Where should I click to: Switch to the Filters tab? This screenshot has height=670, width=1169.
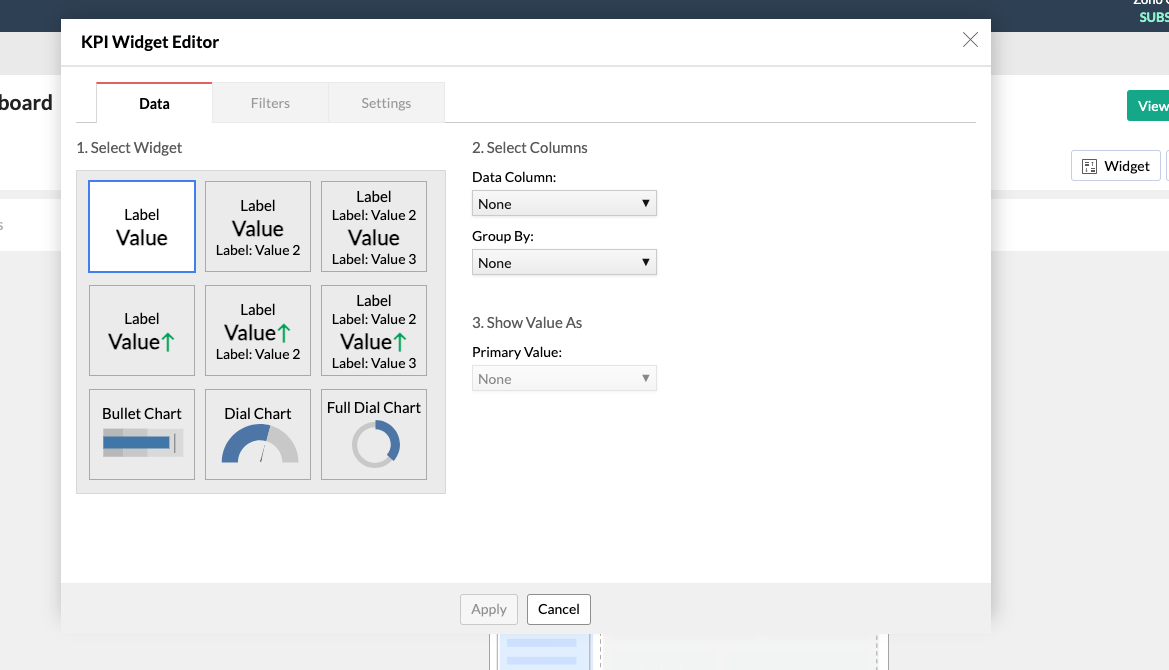pos(270,103)
